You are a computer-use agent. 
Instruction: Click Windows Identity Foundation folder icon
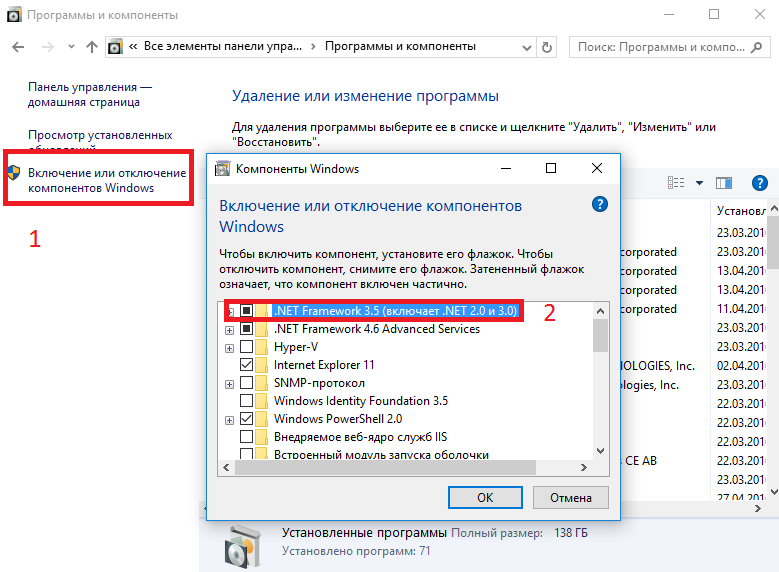pyautogui.click(x=262, y=401)
